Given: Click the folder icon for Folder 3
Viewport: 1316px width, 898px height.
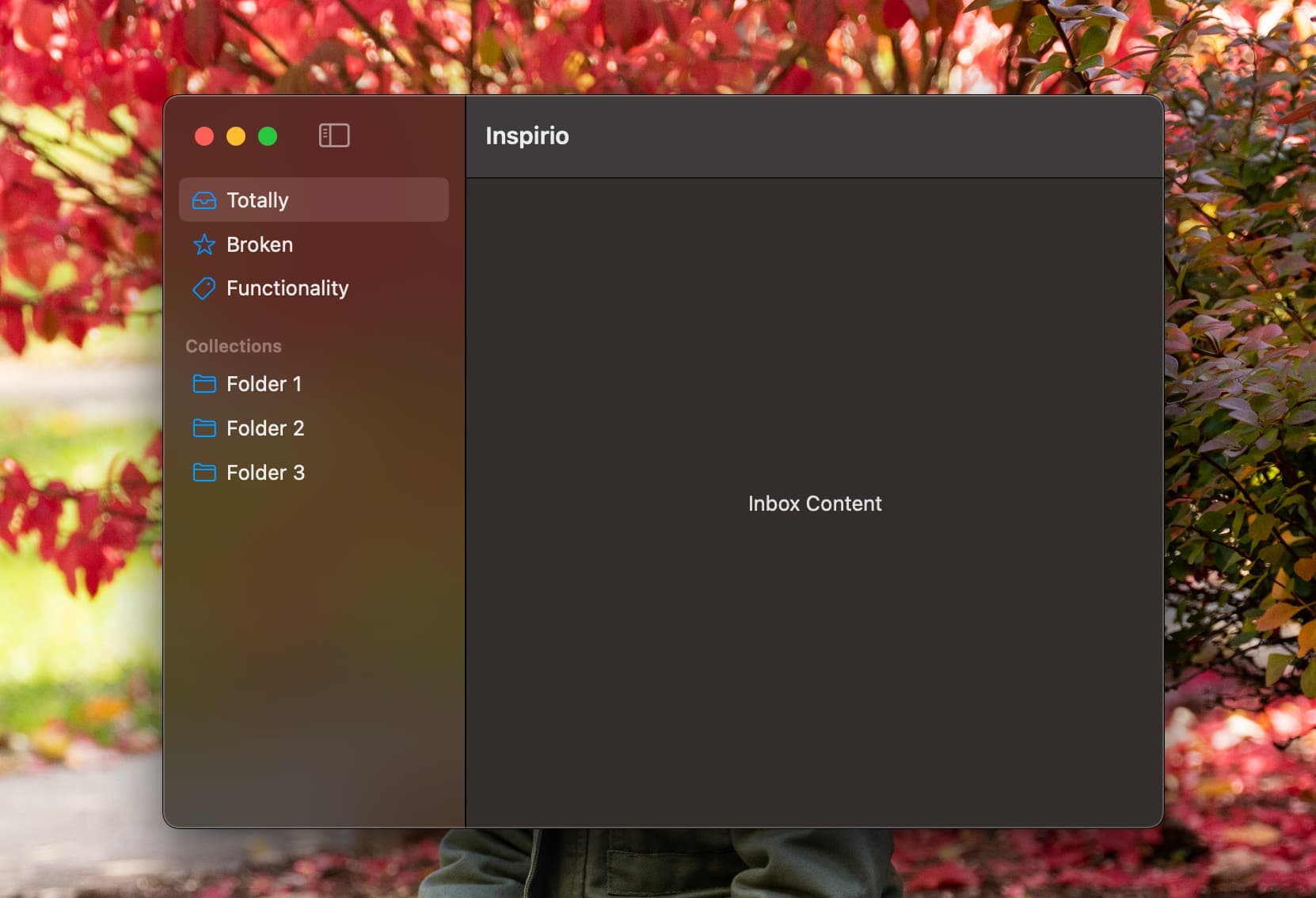Looking at the screenshot, I should 204,473.
